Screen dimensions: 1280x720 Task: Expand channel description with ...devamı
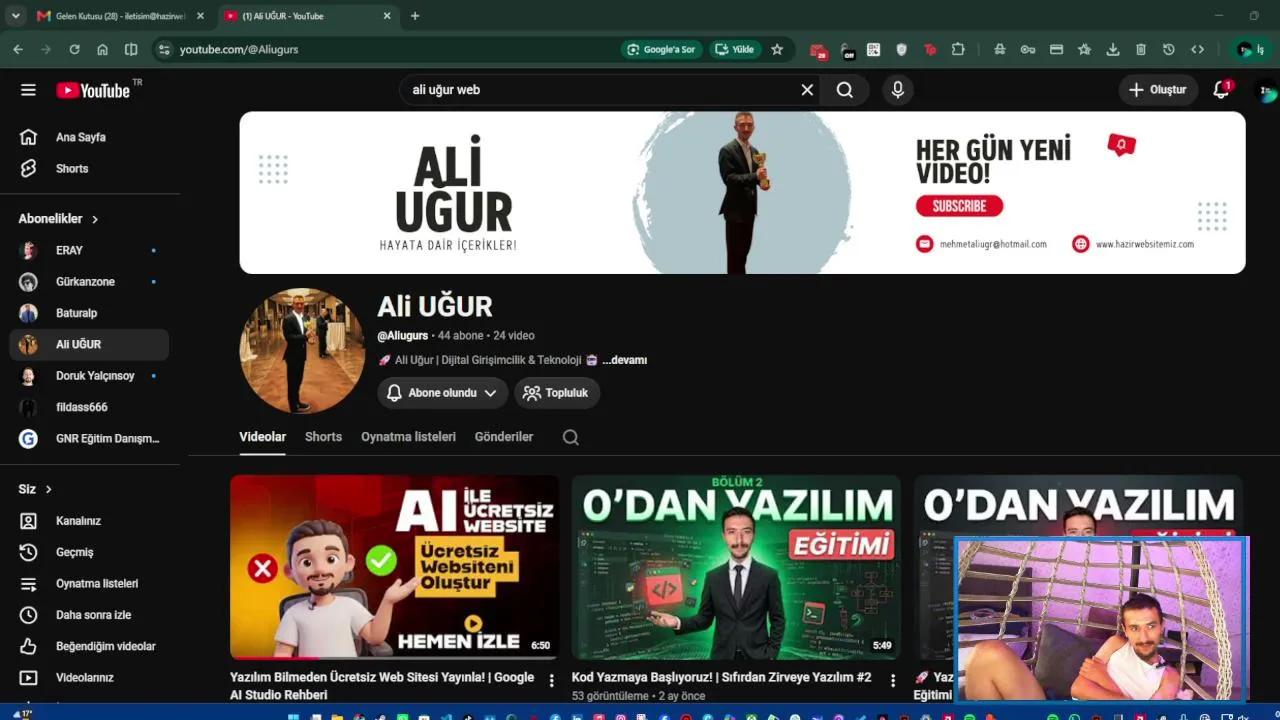[624, 360]
